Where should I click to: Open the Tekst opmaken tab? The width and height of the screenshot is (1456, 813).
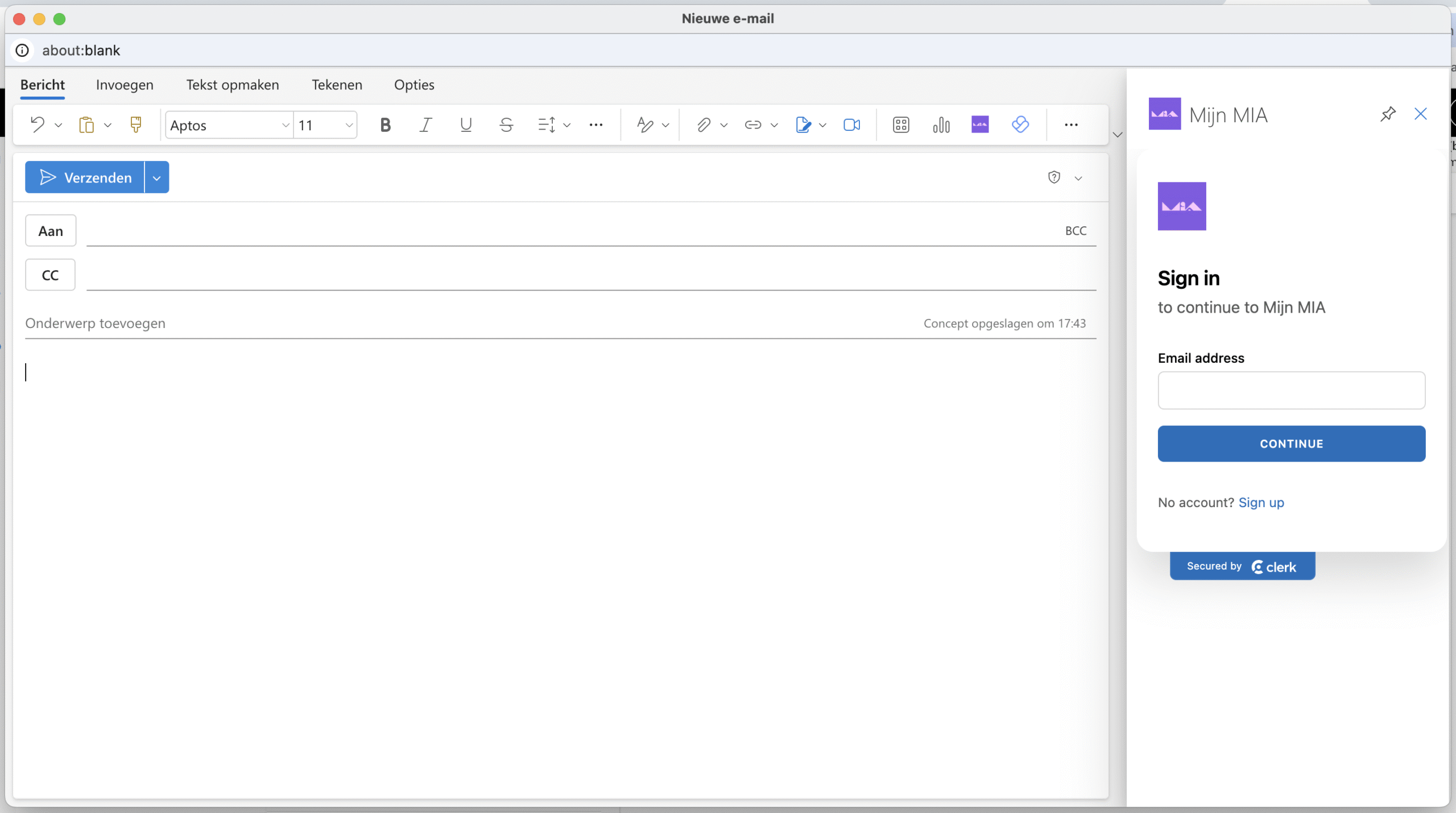[233, 85]
